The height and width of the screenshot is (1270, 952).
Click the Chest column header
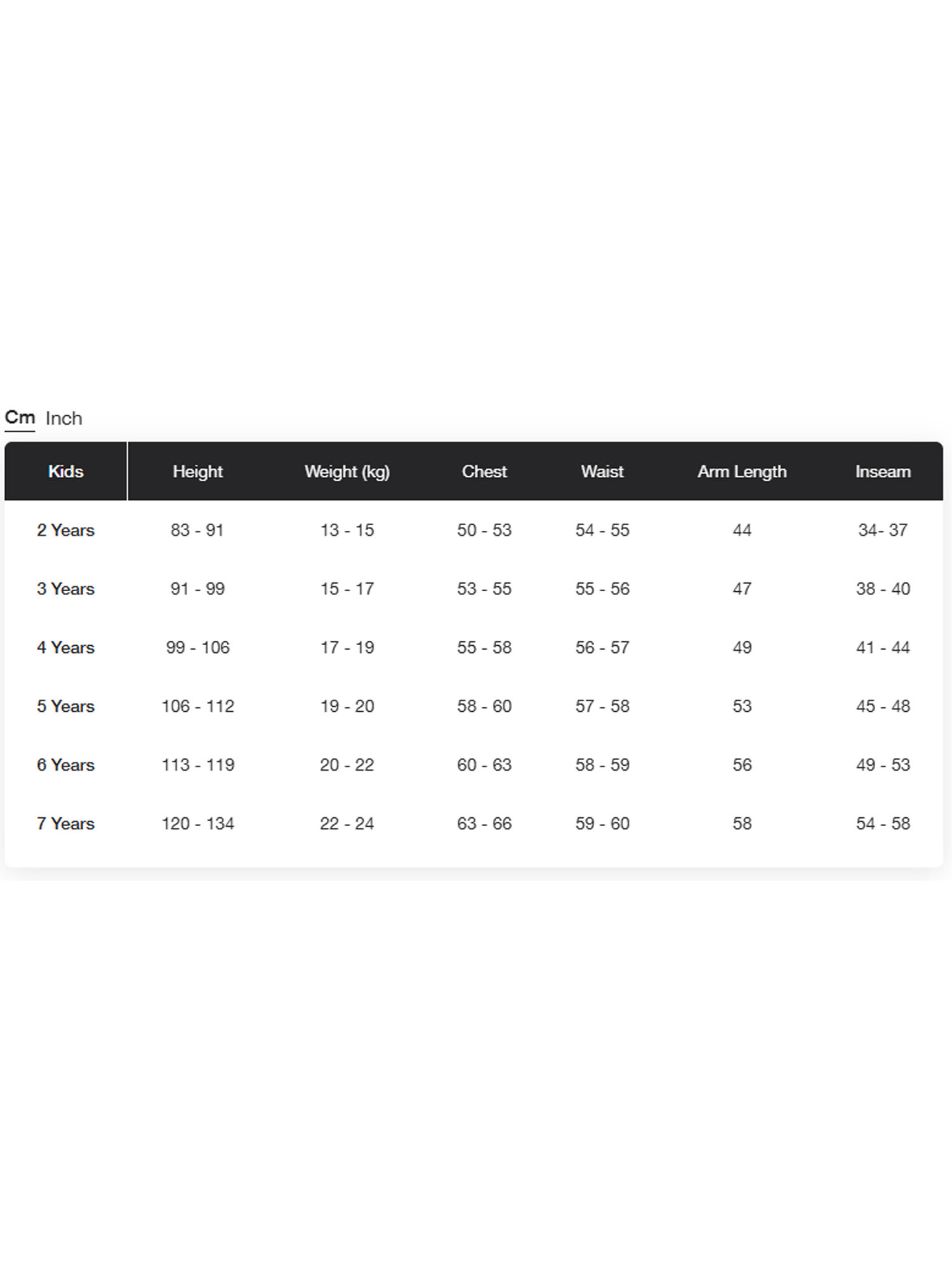484,471
